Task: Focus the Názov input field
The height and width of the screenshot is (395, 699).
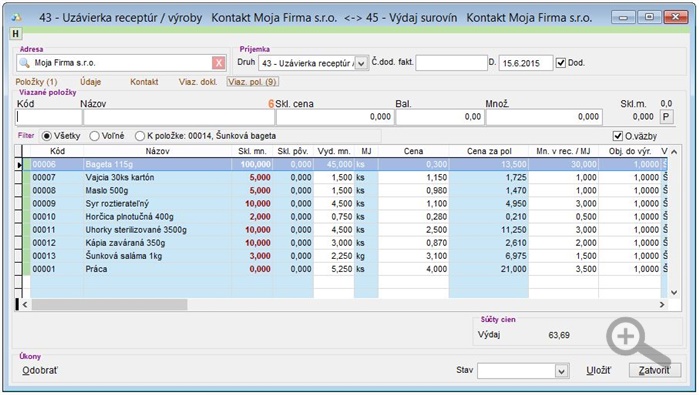Action: pyautogui.click(x=179, y=117)
